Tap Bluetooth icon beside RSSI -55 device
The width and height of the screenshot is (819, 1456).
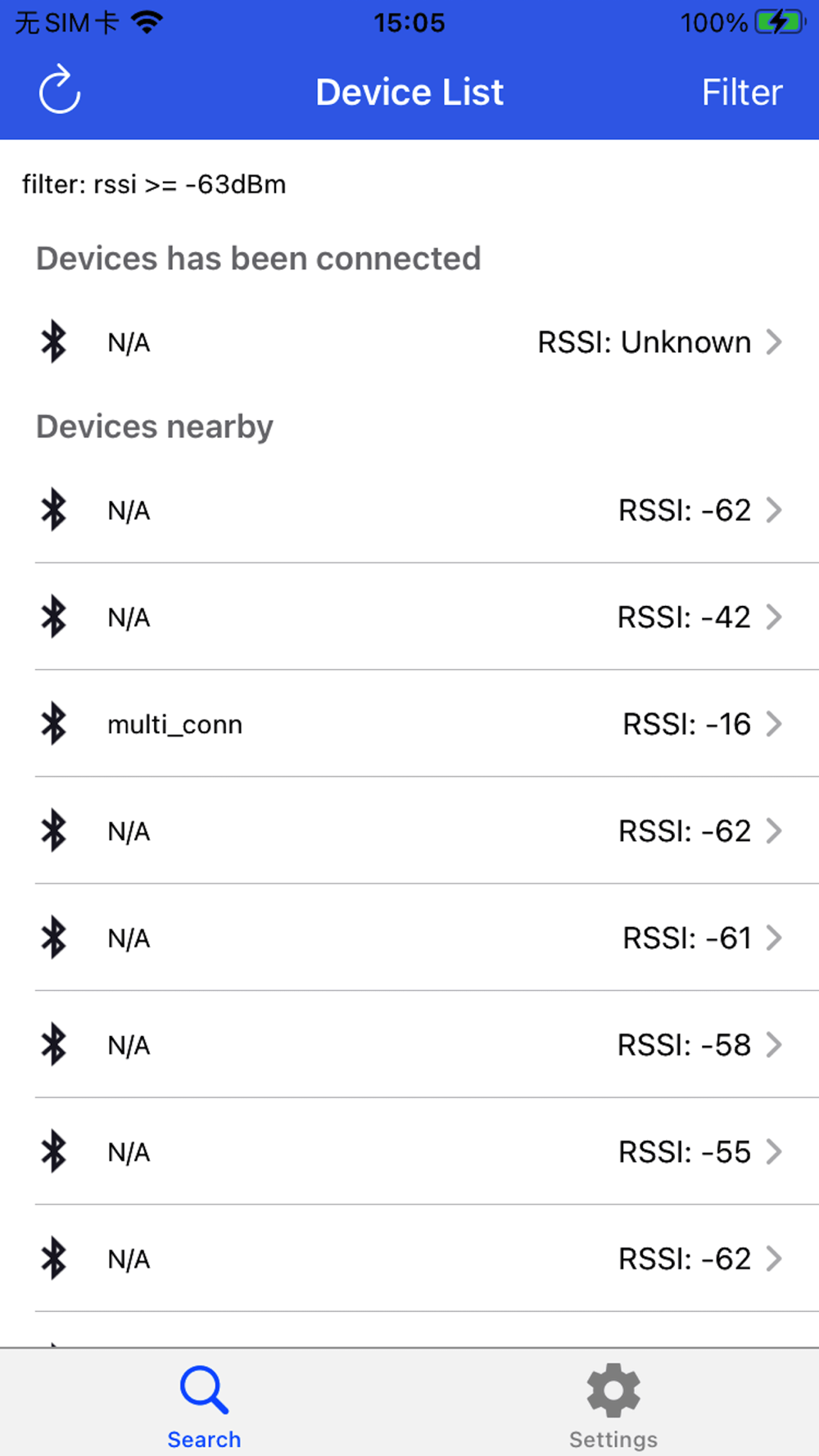pos(54,1151)
